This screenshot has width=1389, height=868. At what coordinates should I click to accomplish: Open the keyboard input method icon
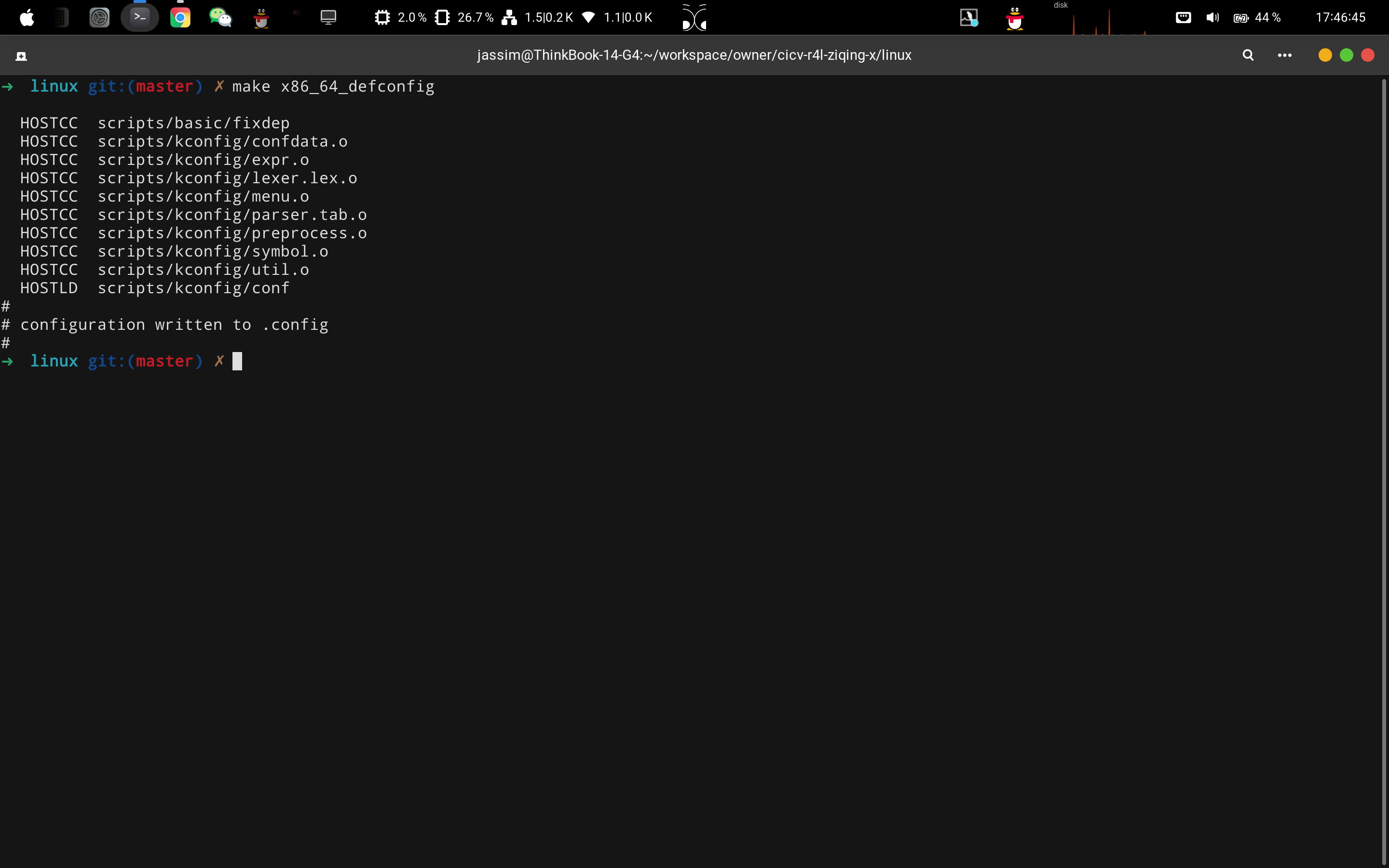tap(1183, 18)
